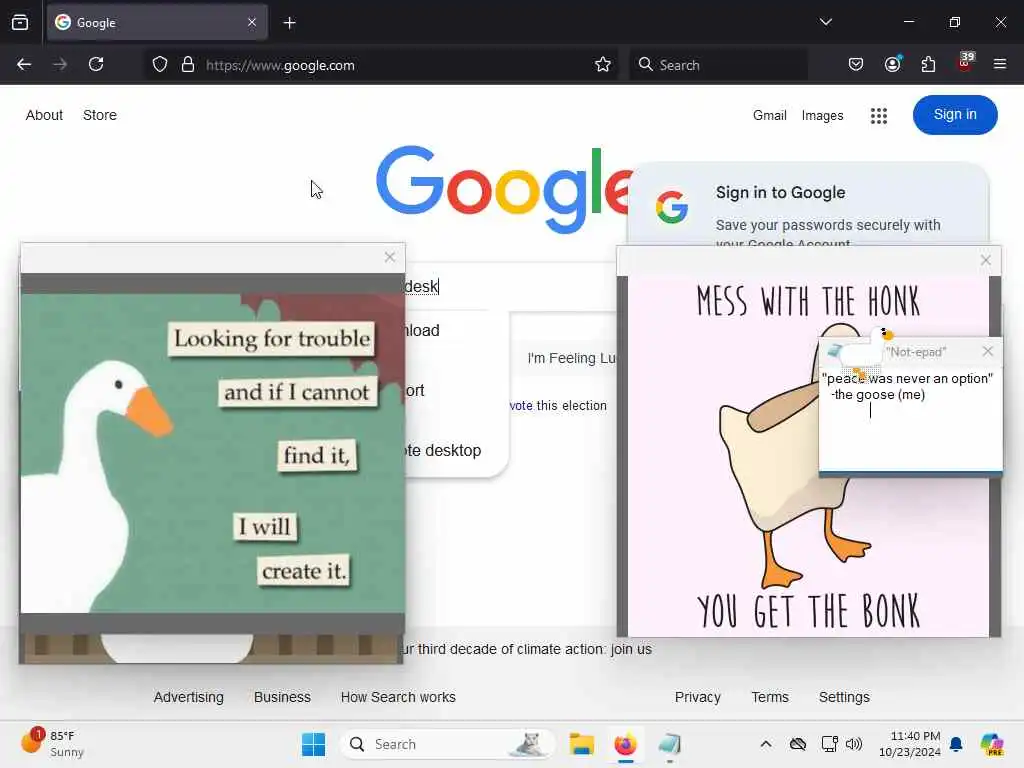Open Firefox application hamburger menu

tap(1000, 64)
